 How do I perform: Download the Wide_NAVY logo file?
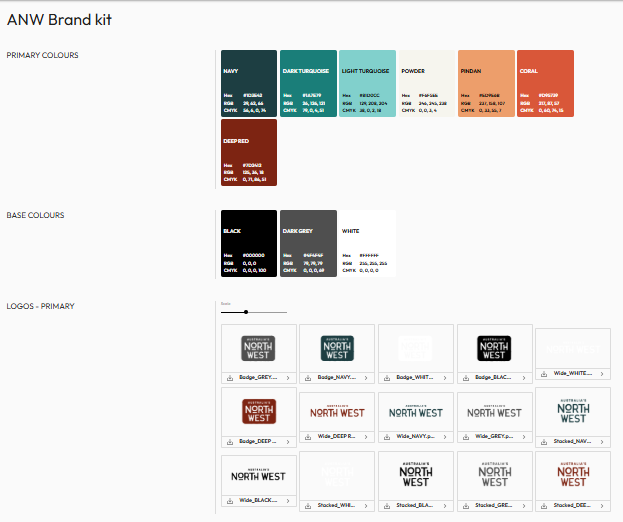(387, 437)
